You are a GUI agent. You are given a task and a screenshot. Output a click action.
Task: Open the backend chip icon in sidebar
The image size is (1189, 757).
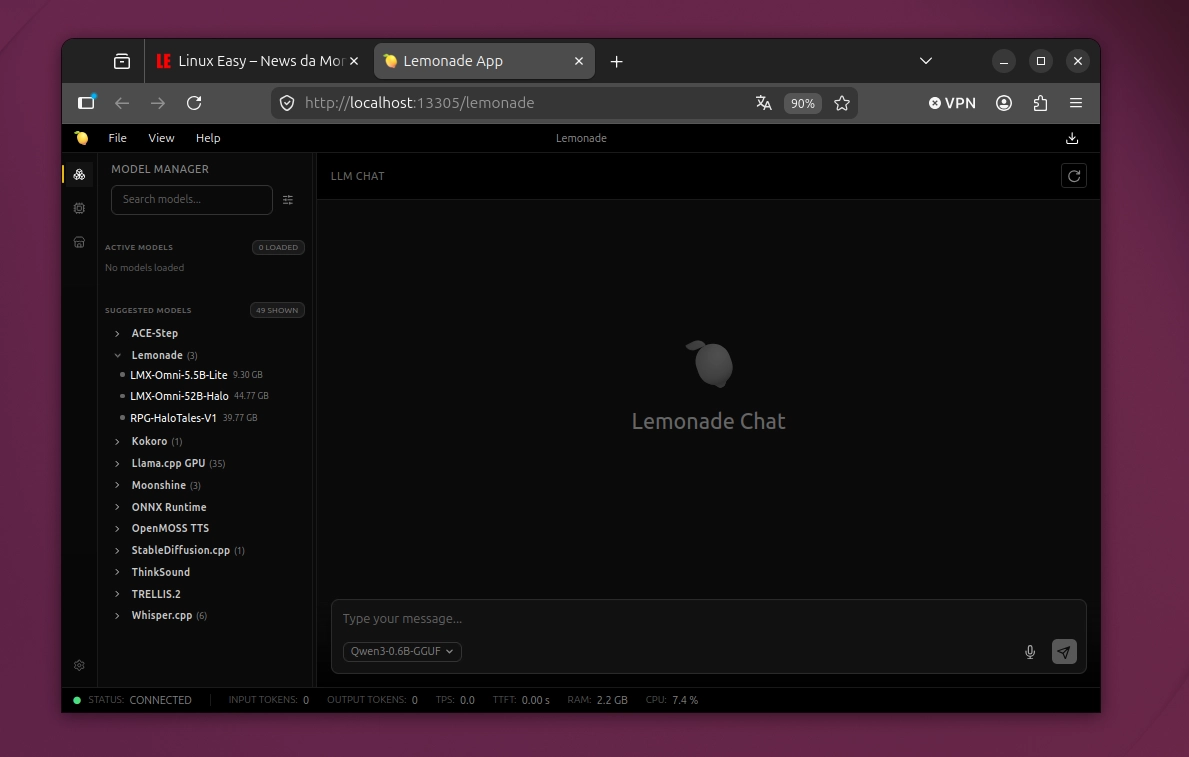[79, 208]
